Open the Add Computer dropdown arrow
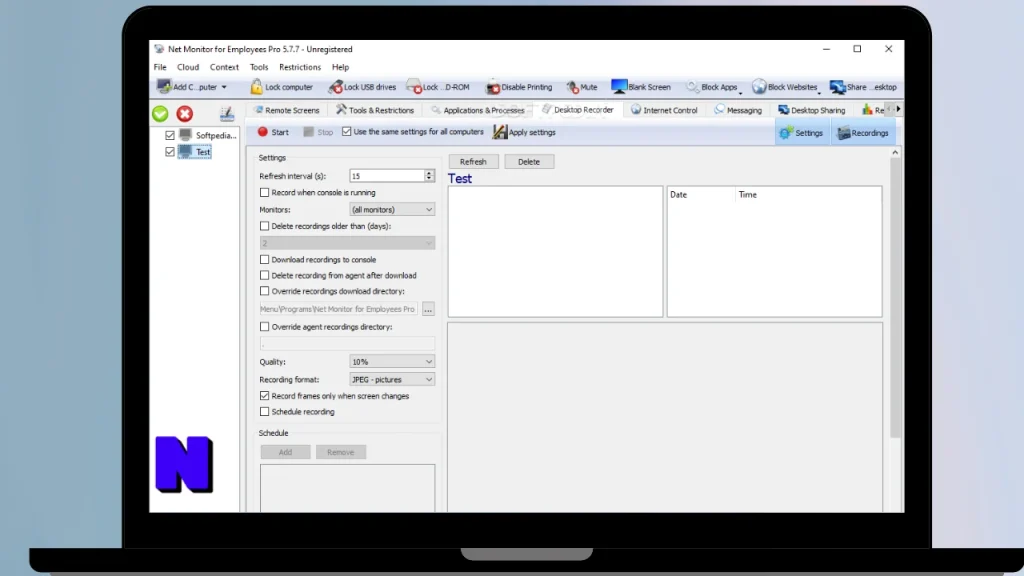This screenshot has height=576, width=1024. pos(224,87)
